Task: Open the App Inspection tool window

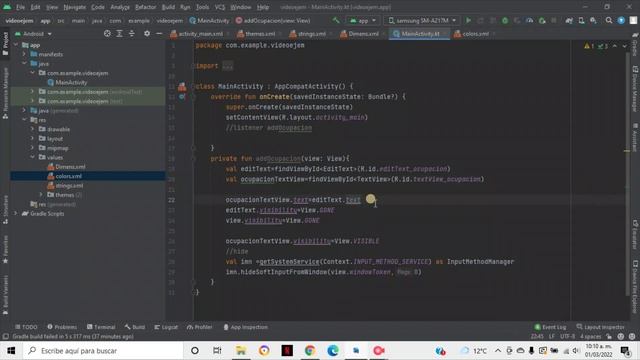Action: point(246,327)
